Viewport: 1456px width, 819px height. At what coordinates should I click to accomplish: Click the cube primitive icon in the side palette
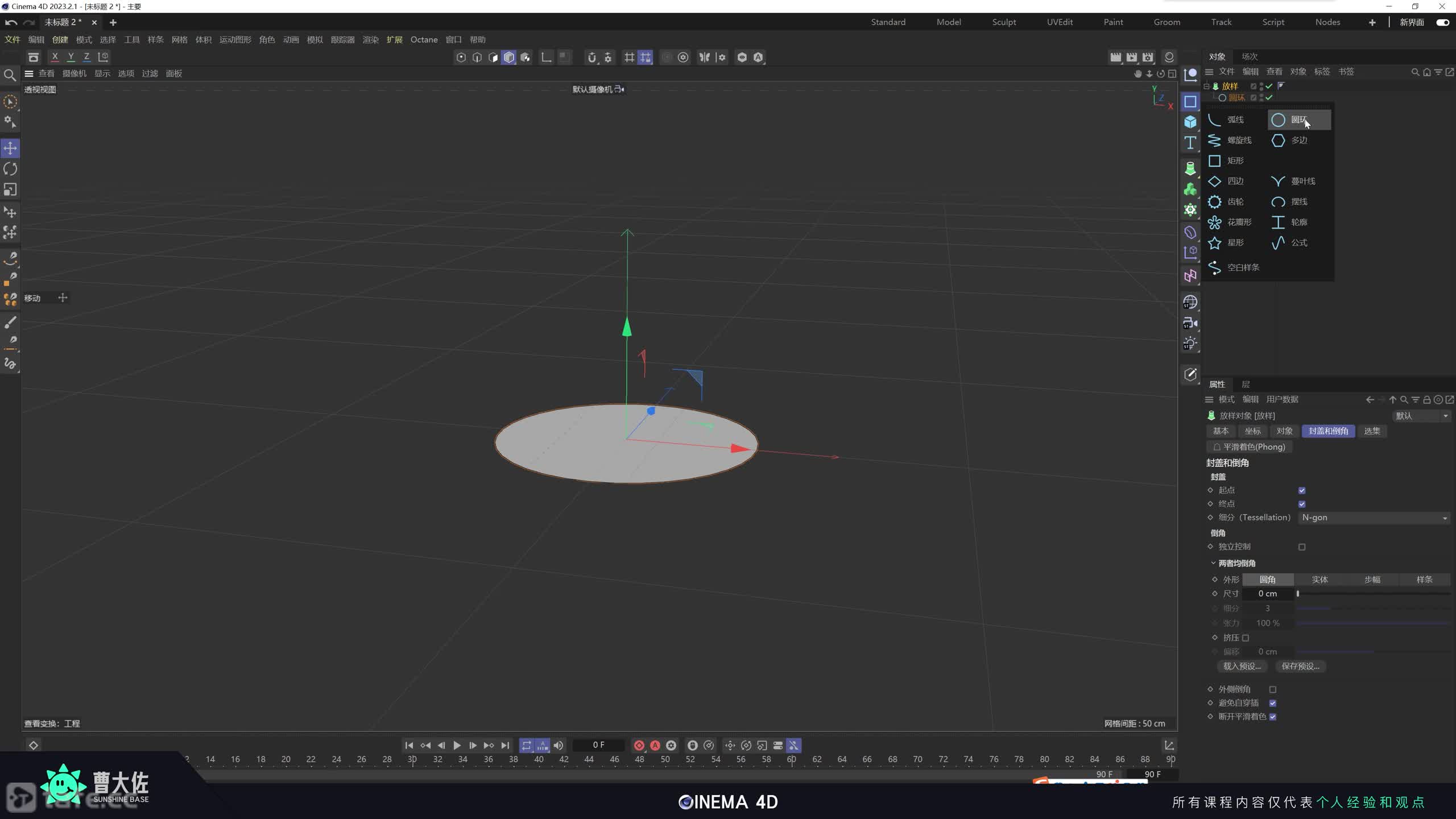click(1190, 122)
